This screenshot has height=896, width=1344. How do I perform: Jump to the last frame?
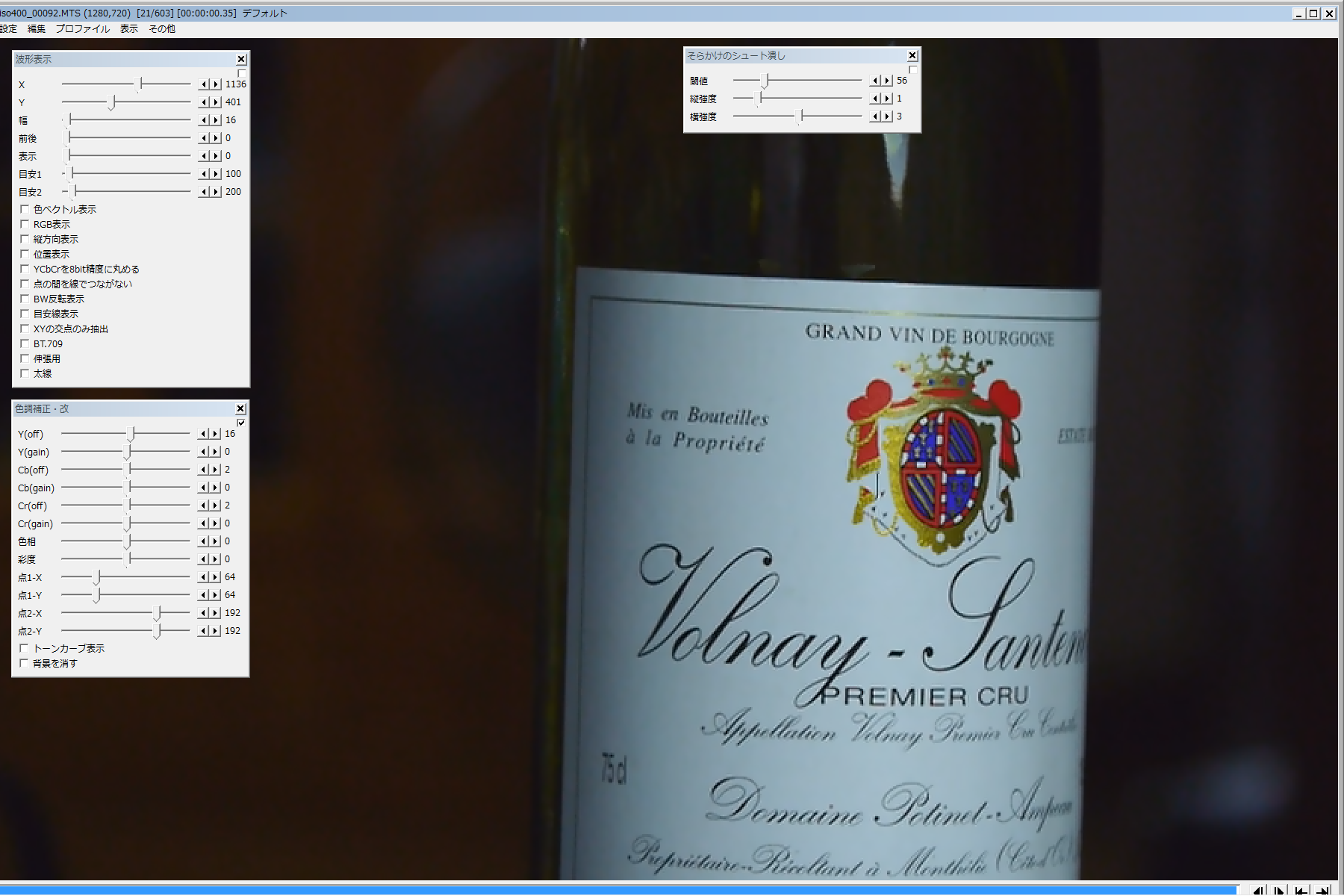tap(1324, 890)
